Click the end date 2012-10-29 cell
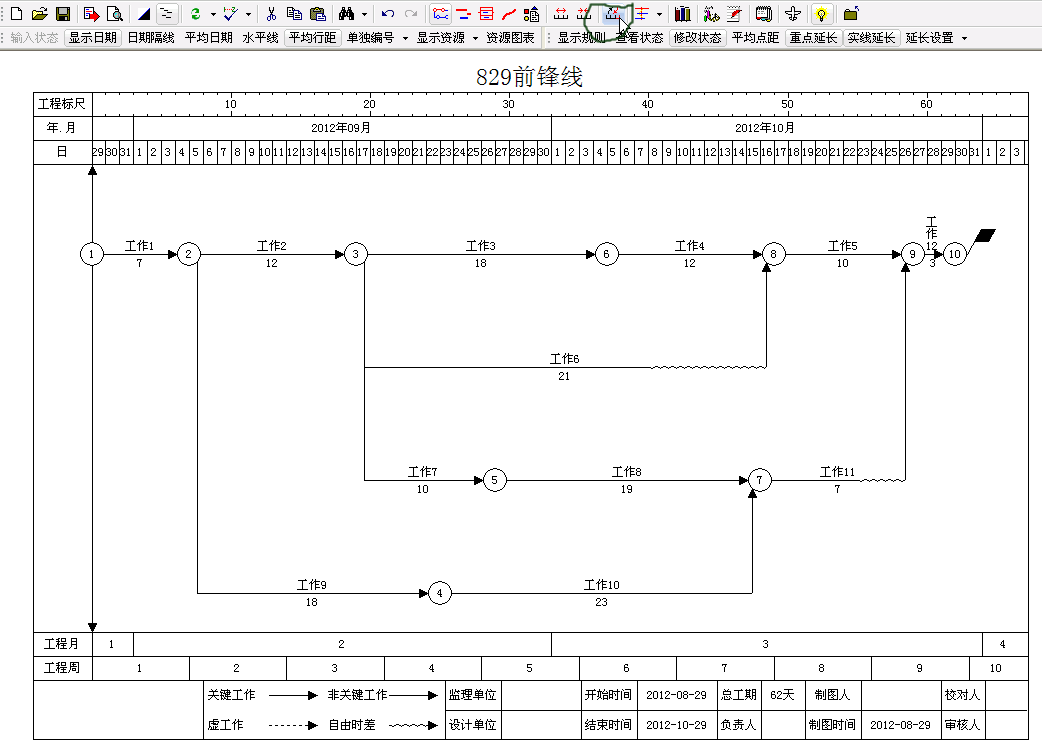The width and height of the screenshot is (1042, 748). point(677,725)
